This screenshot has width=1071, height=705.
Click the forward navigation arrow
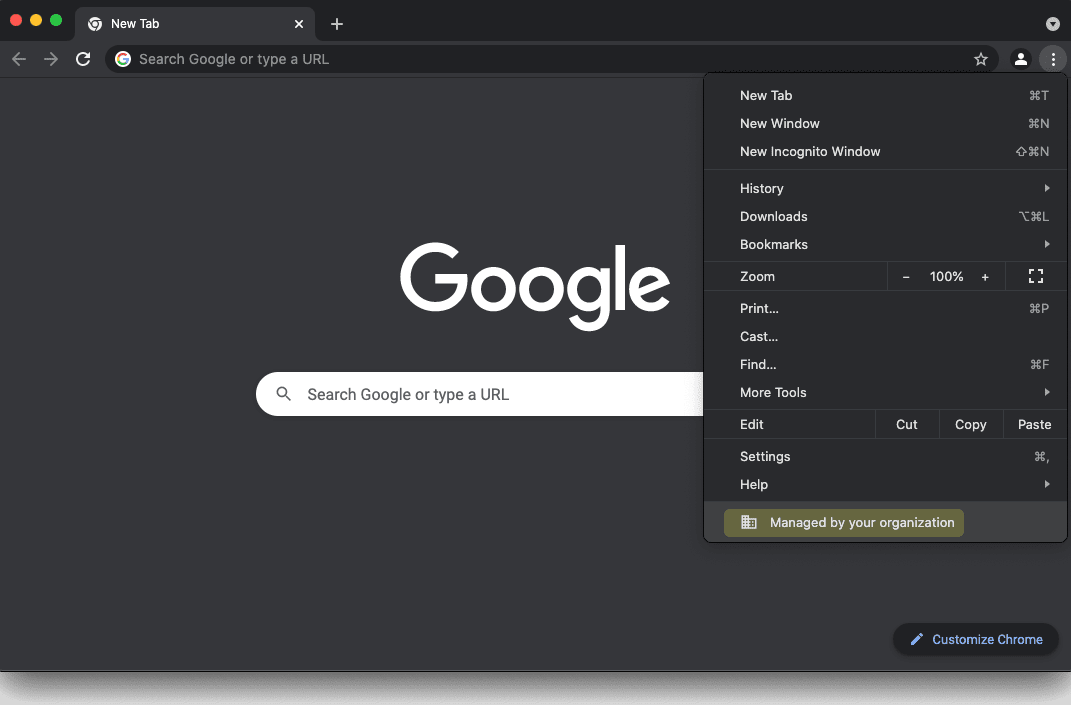point(51,59)
